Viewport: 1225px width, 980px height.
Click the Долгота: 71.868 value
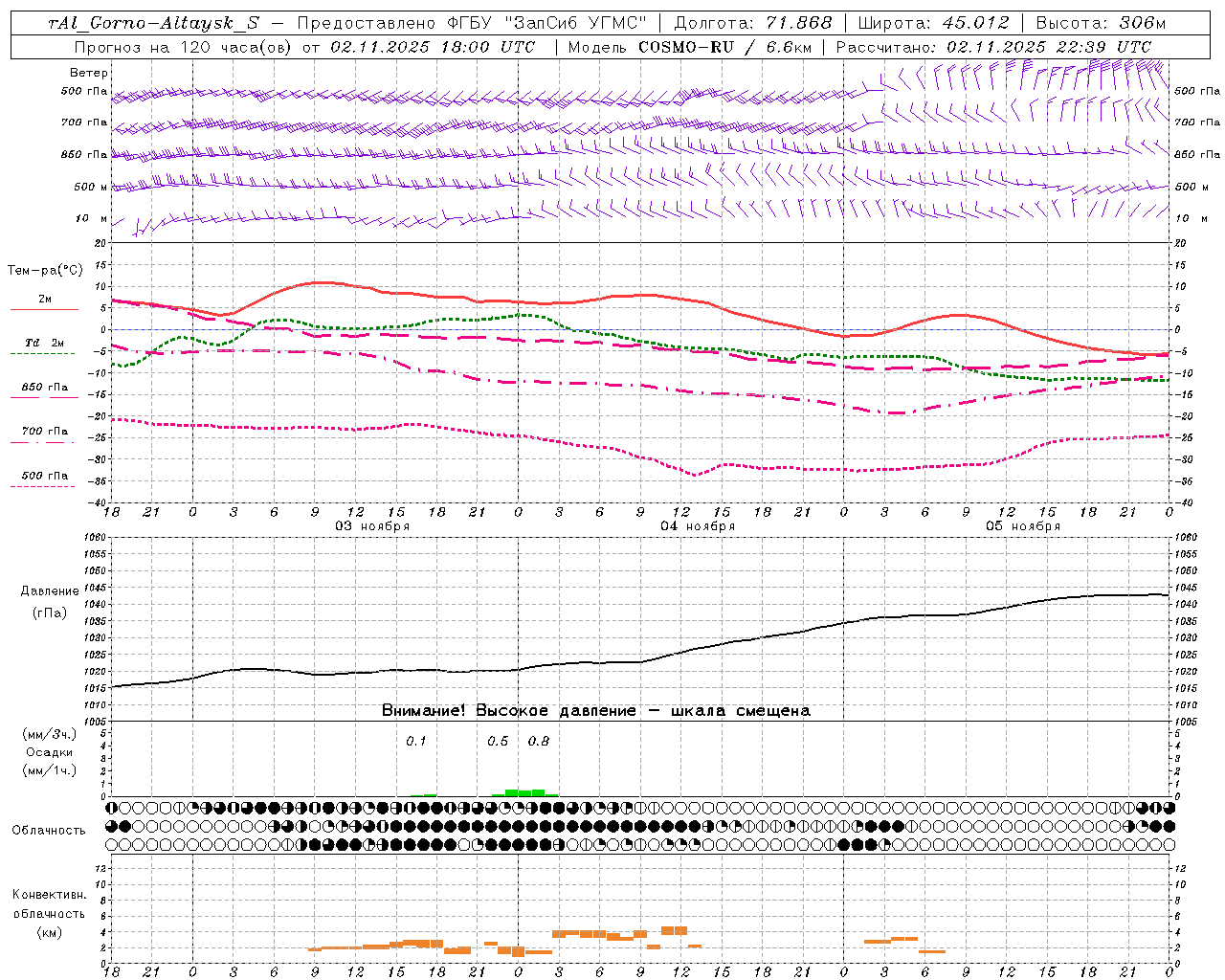pos(753,23)
